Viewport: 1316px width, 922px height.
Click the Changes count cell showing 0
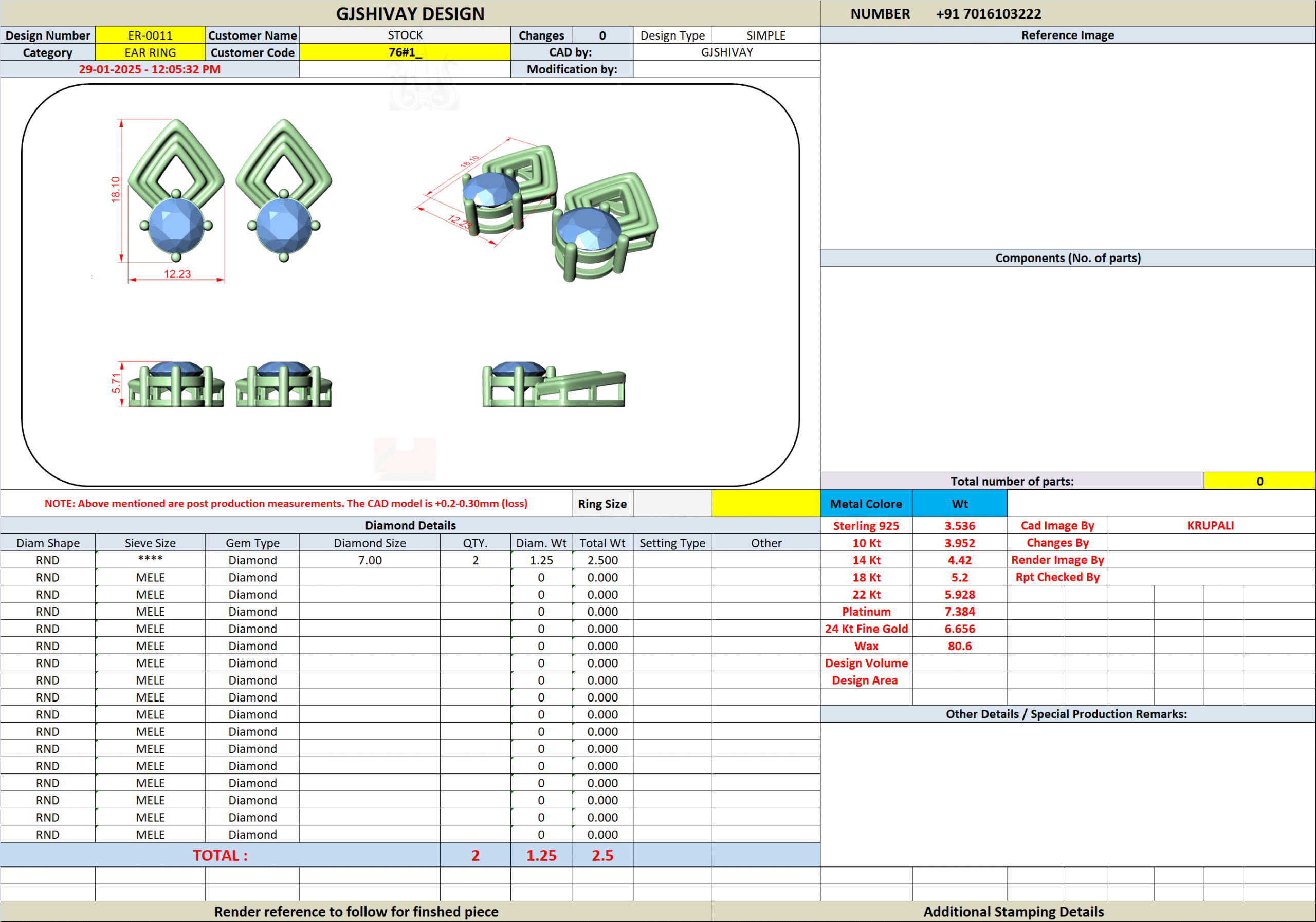[x=602, y=35]
